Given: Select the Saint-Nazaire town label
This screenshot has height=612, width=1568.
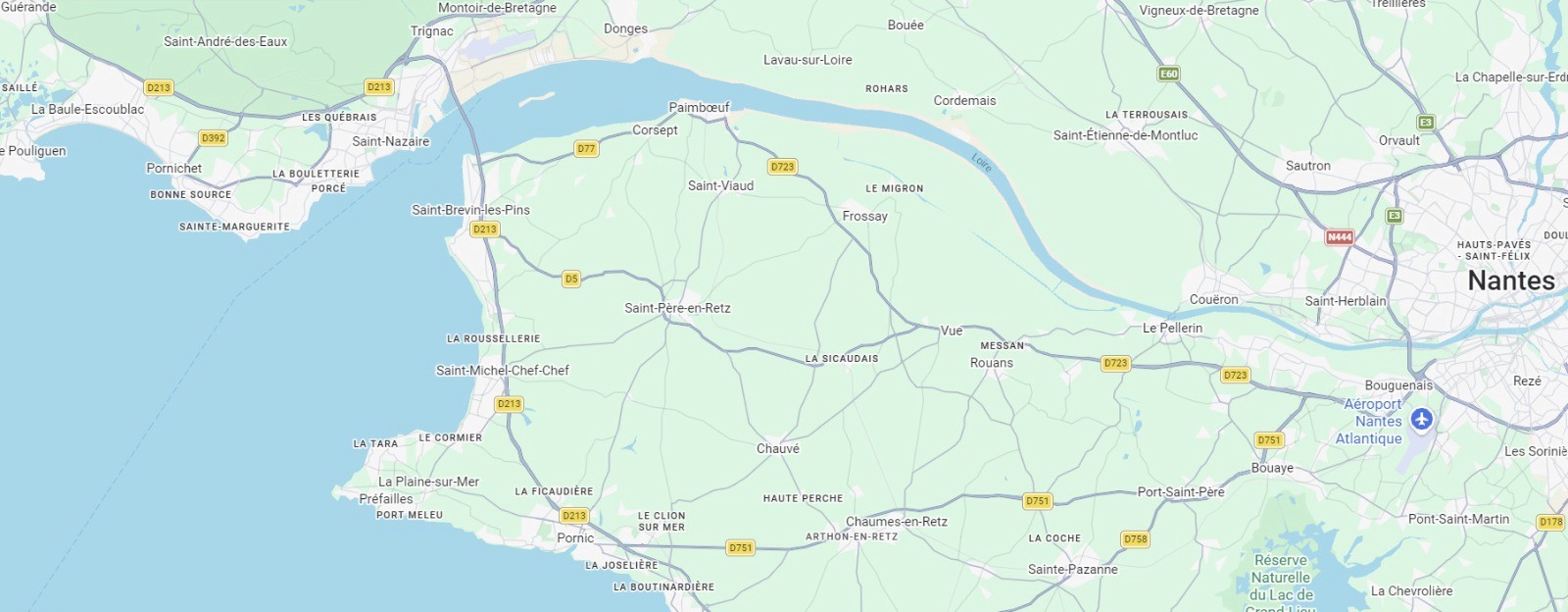Looking at the screenshot, I should coord(391,141).
